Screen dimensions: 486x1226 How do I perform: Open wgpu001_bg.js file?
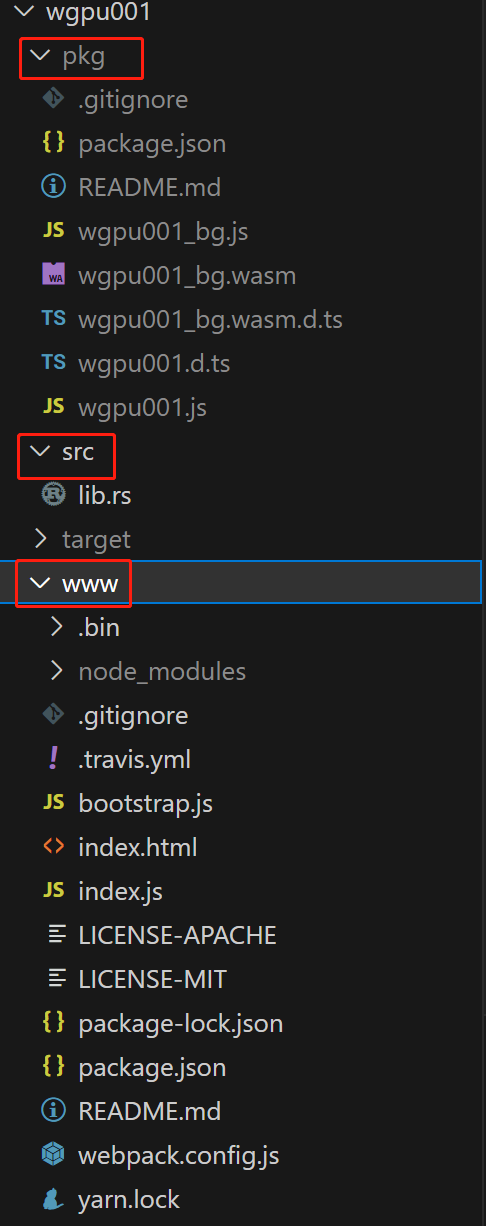(x=163, y=231)
